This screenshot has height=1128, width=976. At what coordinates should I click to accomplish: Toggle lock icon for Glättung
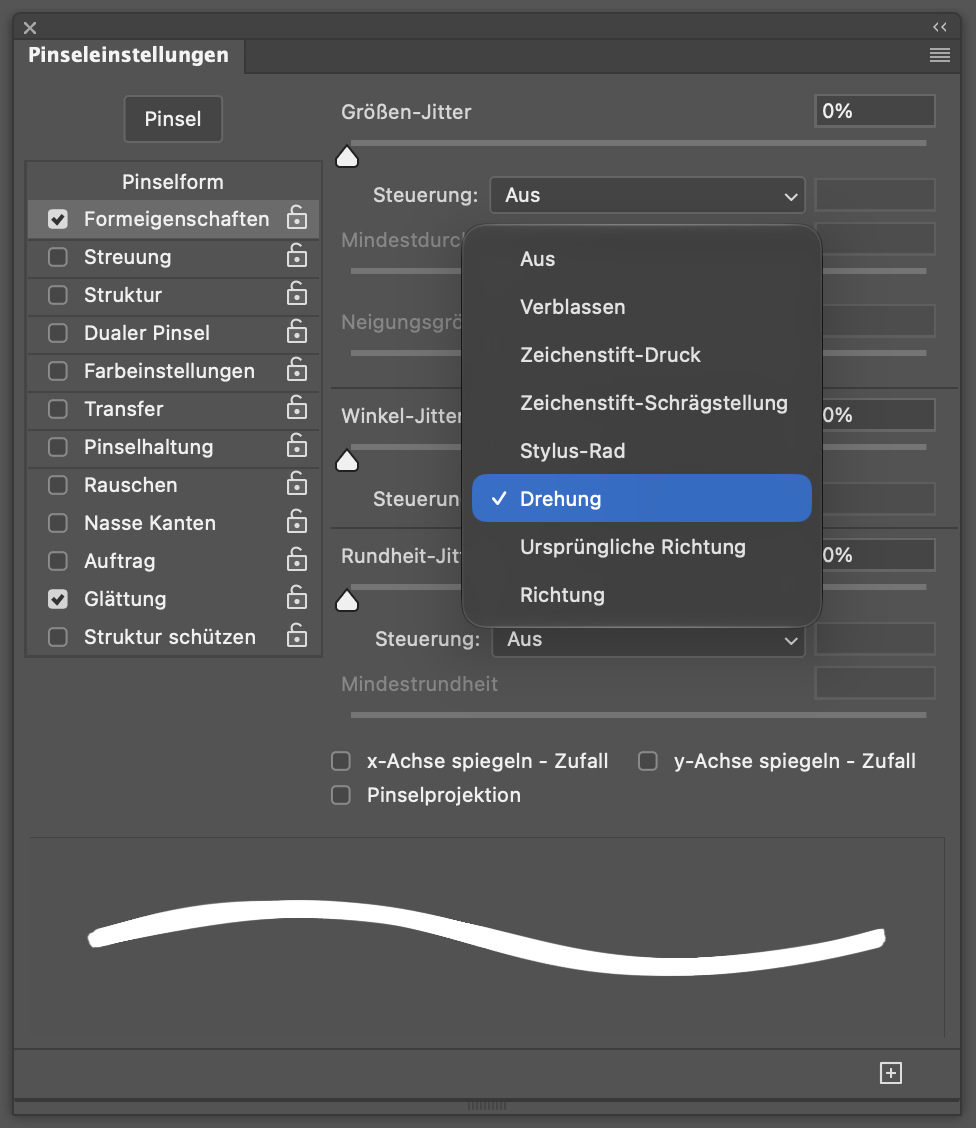click(297, 599)
